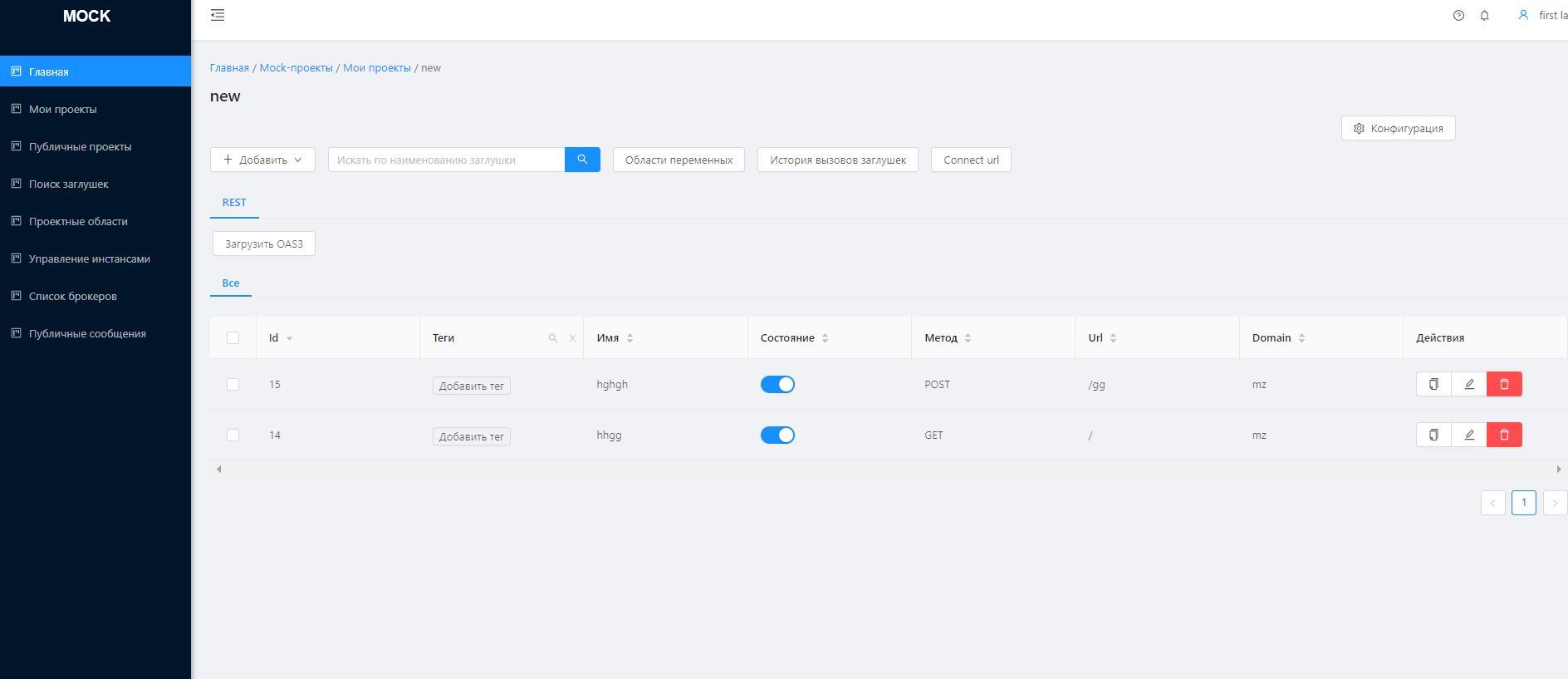The width and height of the screenshot is (1568, 679).
Task: Click Загрузить OAS3 button
Action: pyautogui.click(x=264, y=244)
